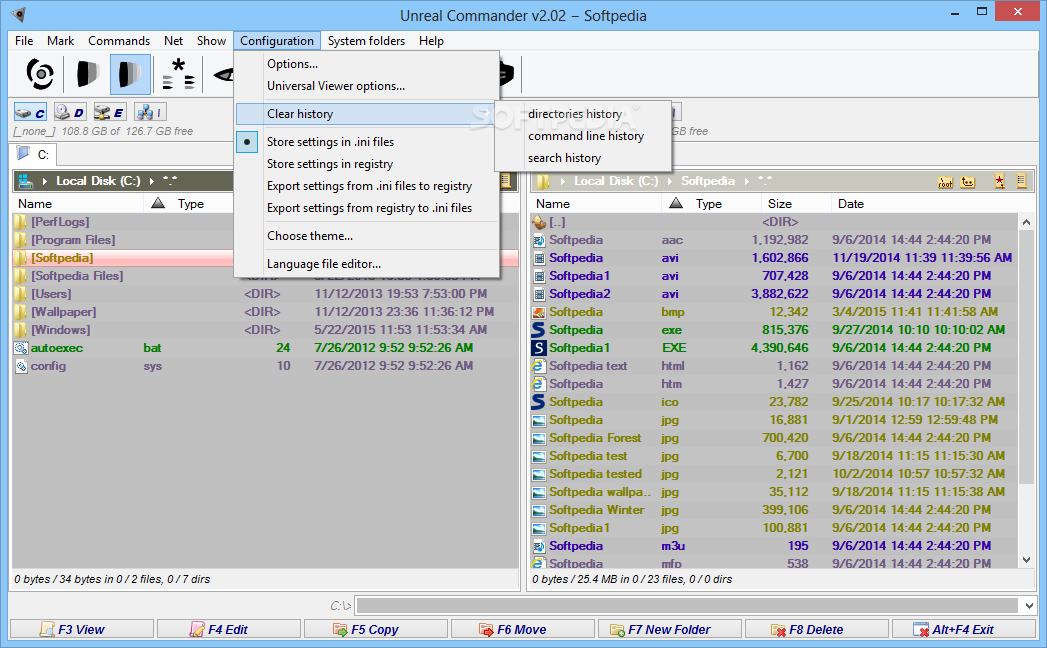This screenshot has height=648, width=1047.
Task: Go to parent folder icon in right panel
Action: (x=968, y=182)
